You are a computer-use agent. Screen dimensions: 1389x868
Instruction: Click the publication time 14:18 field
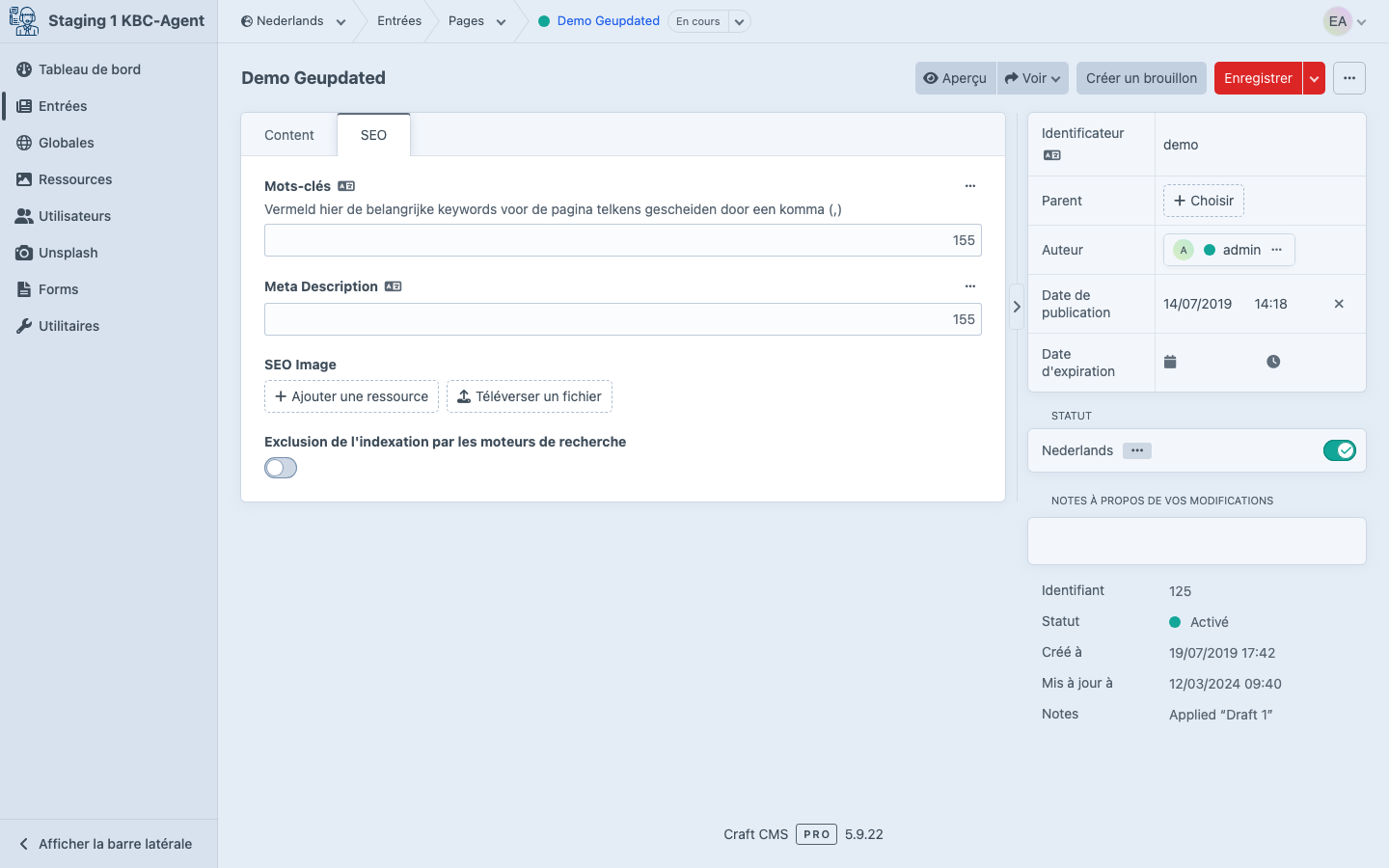tap(1271, 304)
